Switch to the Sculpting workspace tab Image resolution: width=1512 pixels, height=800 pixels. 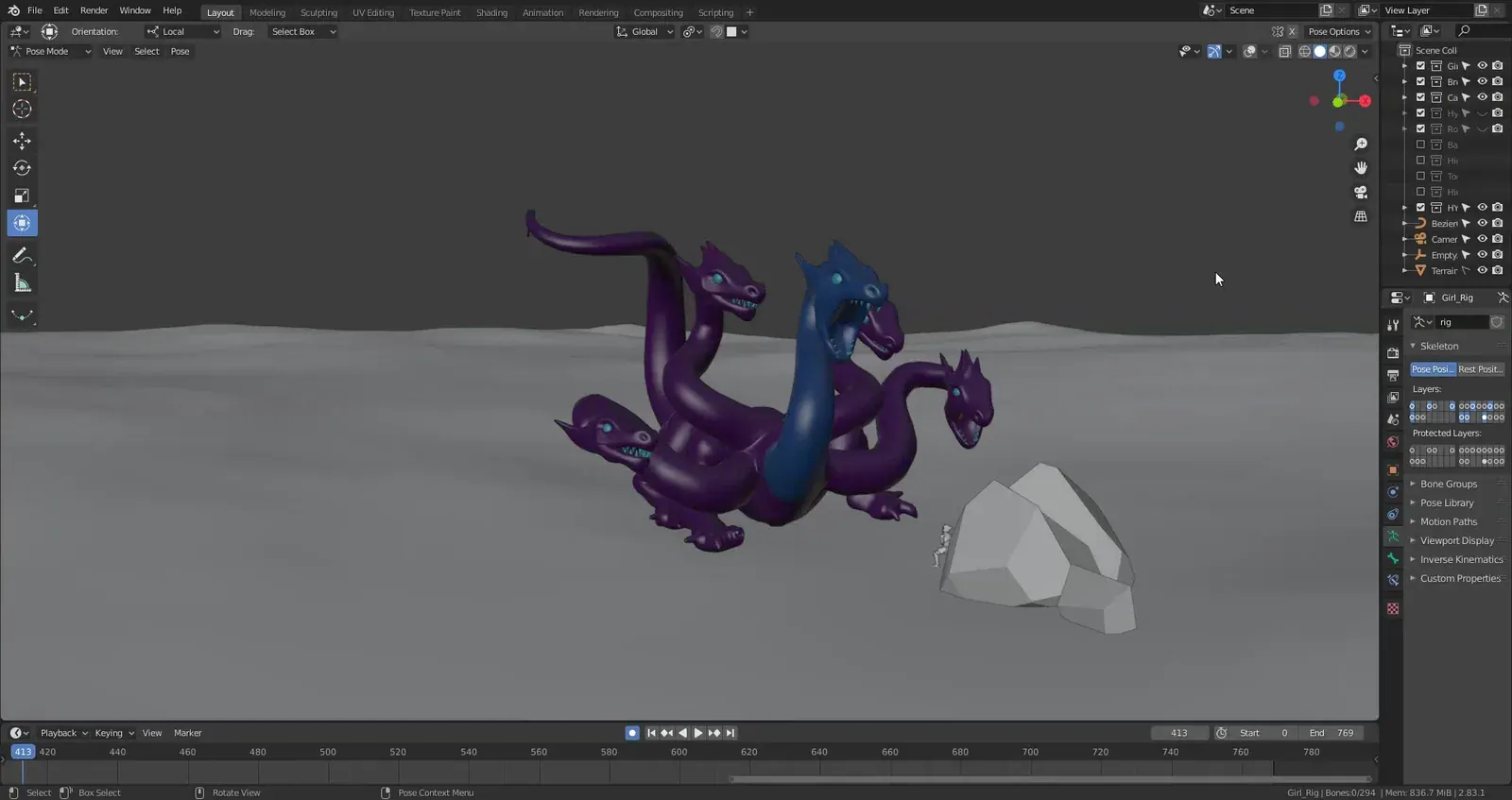click(318, 12)
